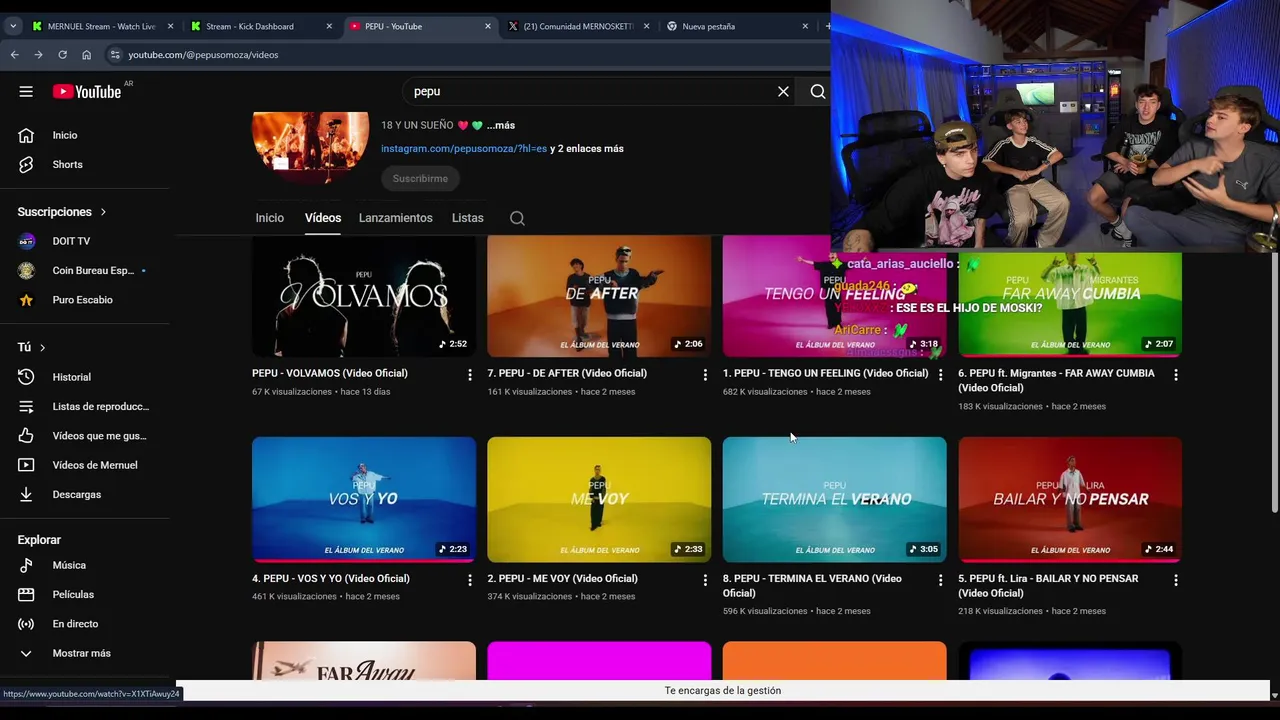The height and width of the screenshot is (720, 1280).
Task: Click the YouTube logo
Action: point(87,91)
